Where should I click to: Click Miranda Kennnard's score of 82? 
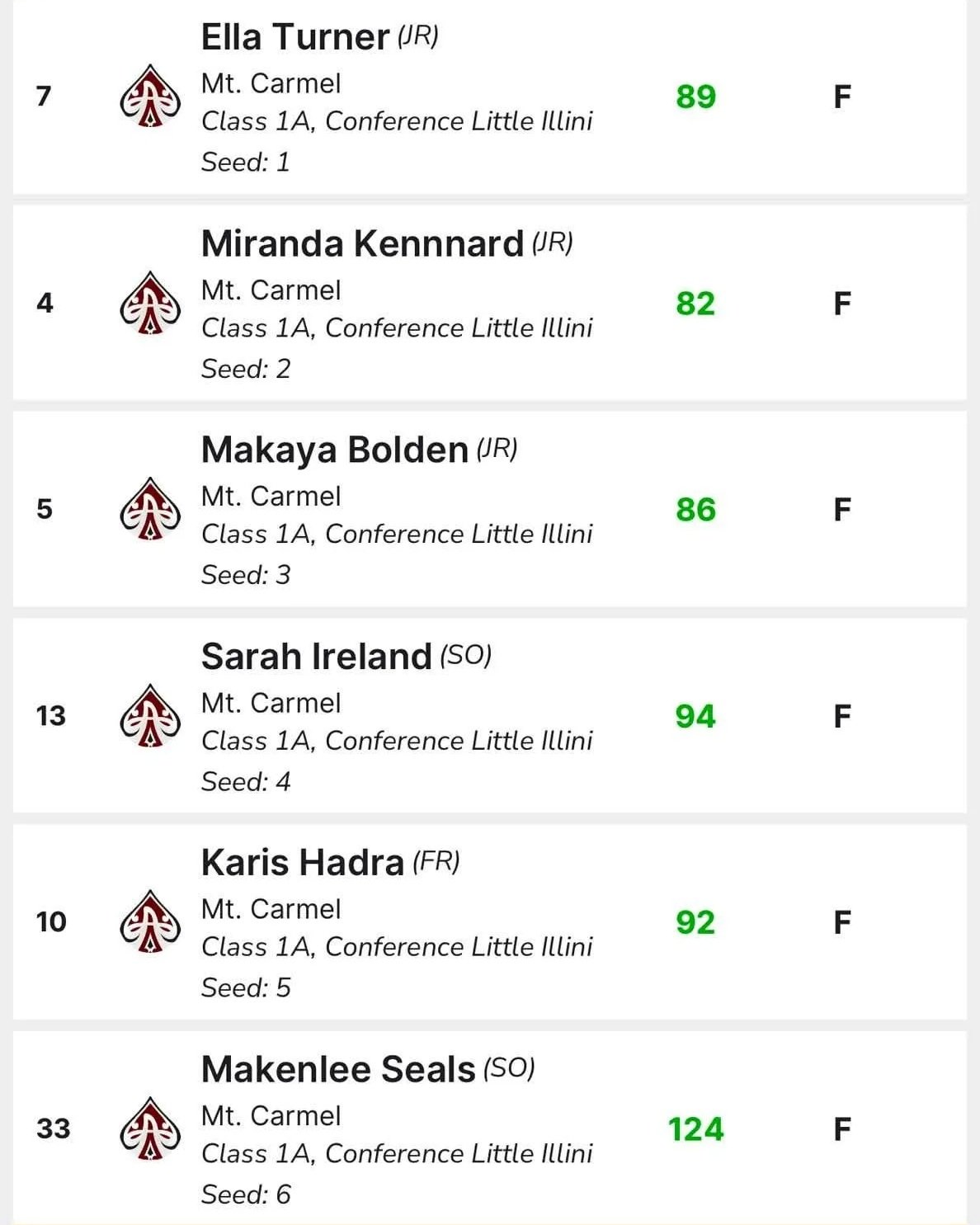695,304
